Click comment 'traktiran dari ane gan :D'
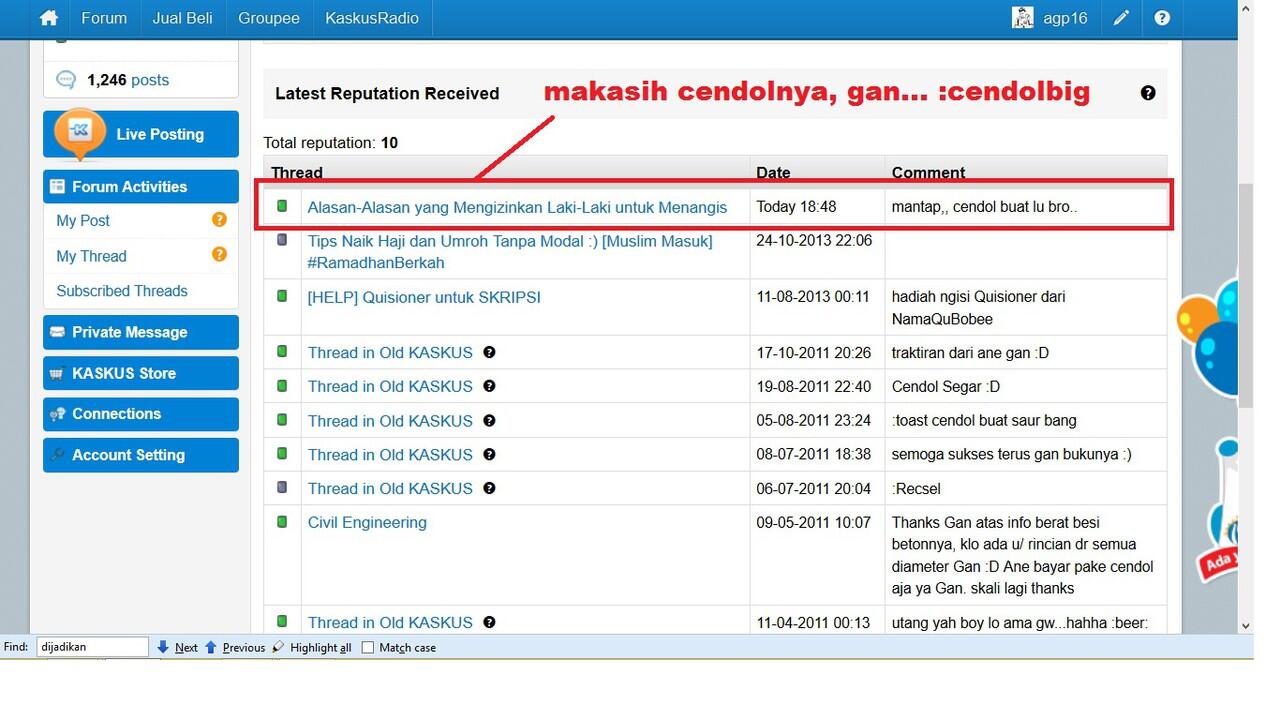Screen dimensions: 1280x720 click(970, 352)
